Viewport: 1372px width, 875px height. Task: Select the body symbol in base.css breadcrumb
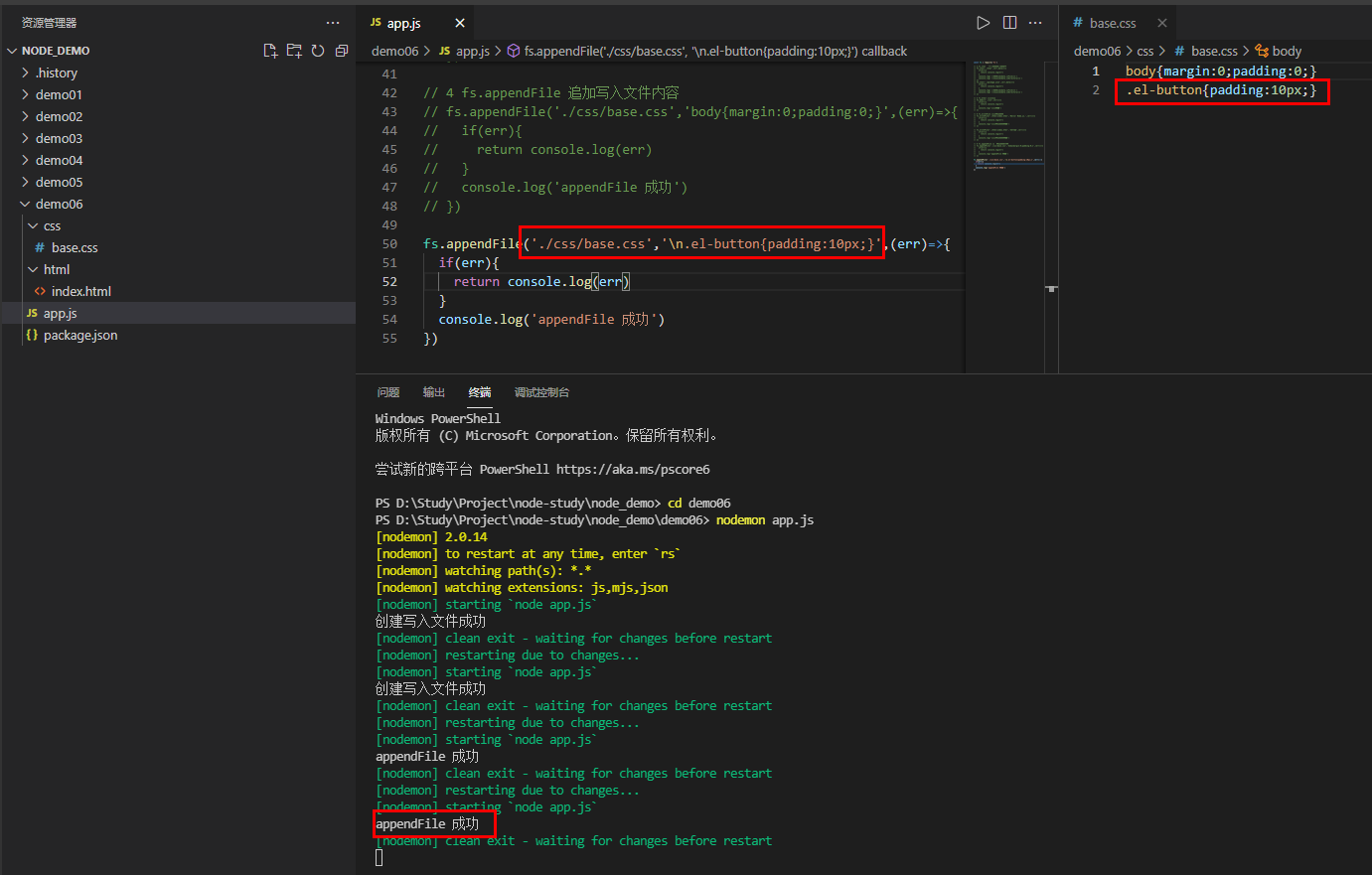point(1285,51)
